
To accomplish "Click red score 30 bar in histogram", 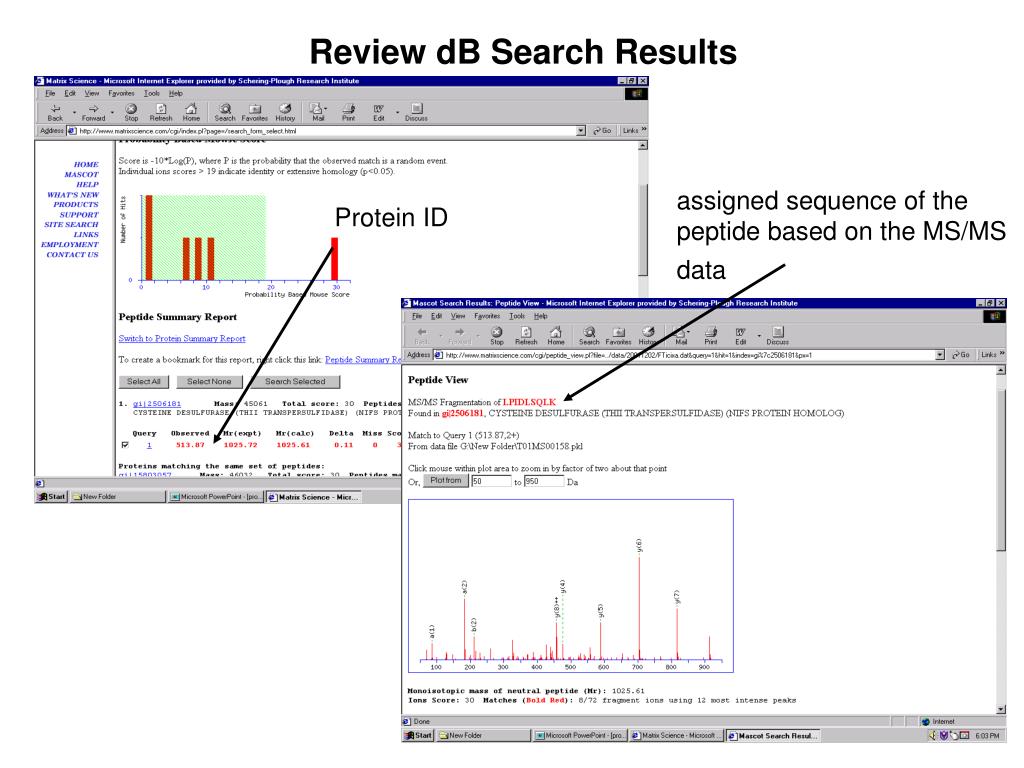I will 335,259.
